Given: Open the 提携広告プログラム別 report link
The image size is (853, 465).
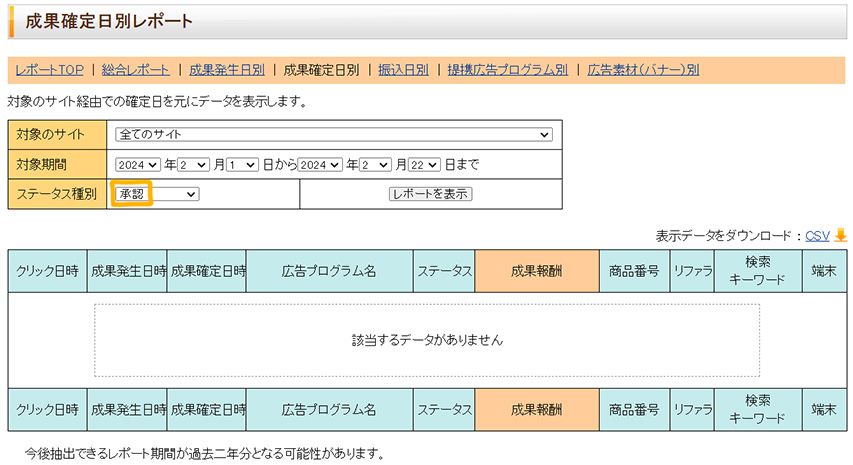Looking at the screenshot, I should (508, 70).
